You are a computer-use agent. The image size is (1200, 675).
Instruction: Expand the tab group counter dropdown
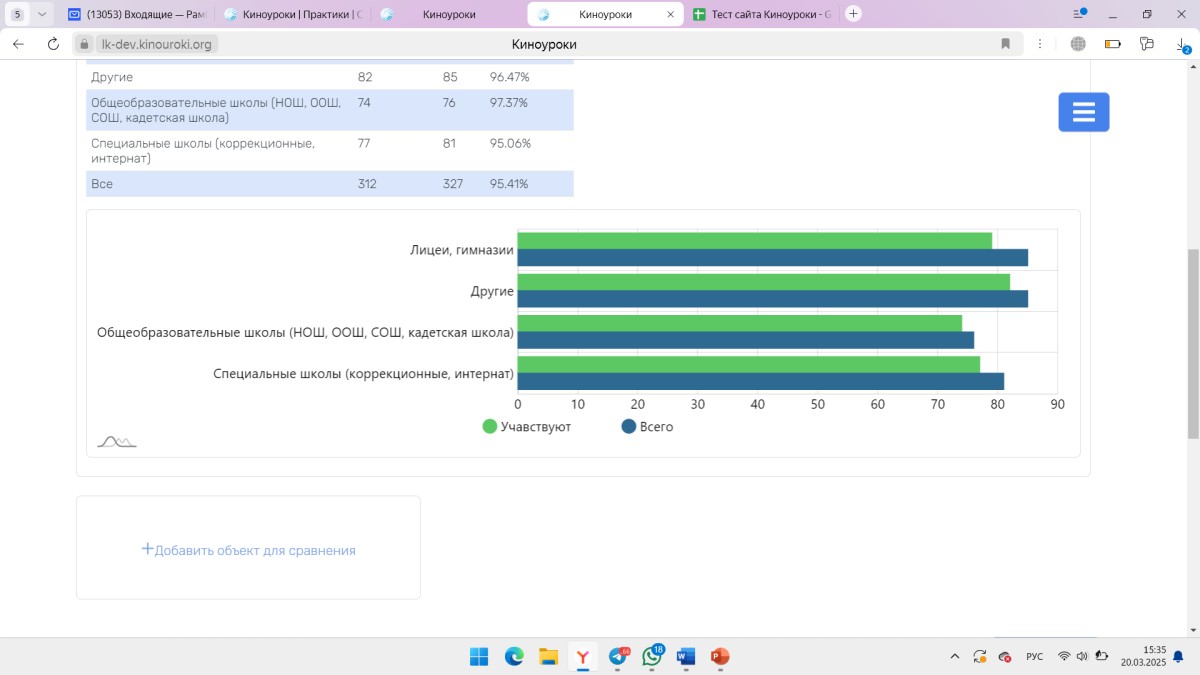pyautogui.click(x=42, y=14)
